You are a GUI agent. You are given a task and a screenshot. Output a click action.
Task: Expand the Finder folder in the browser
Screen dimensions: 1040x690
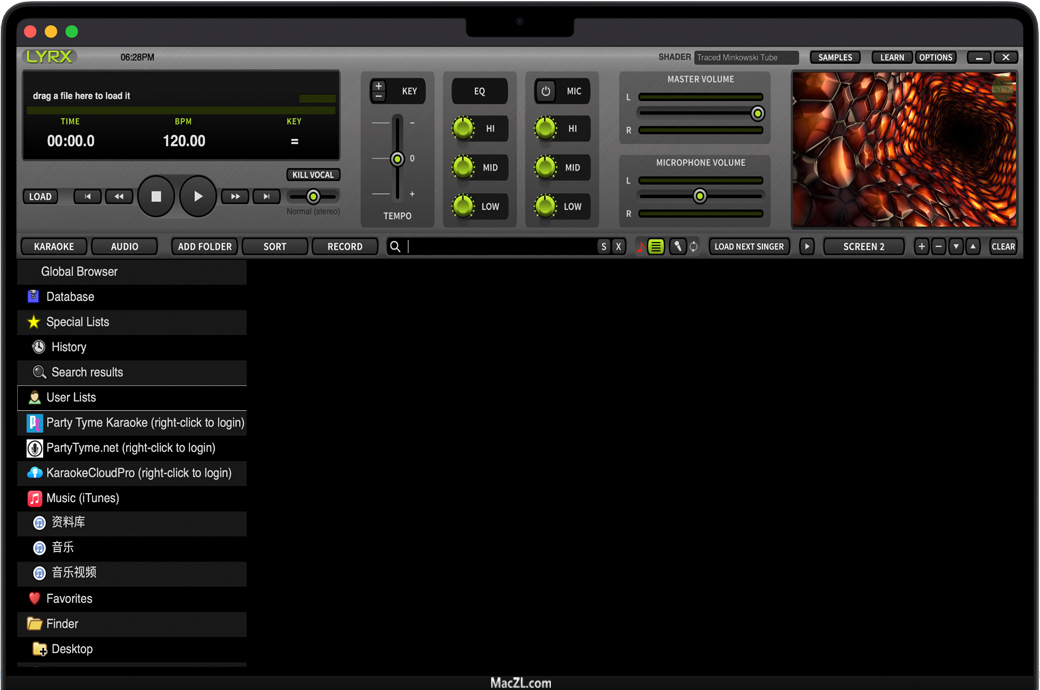tap(62, 624)
